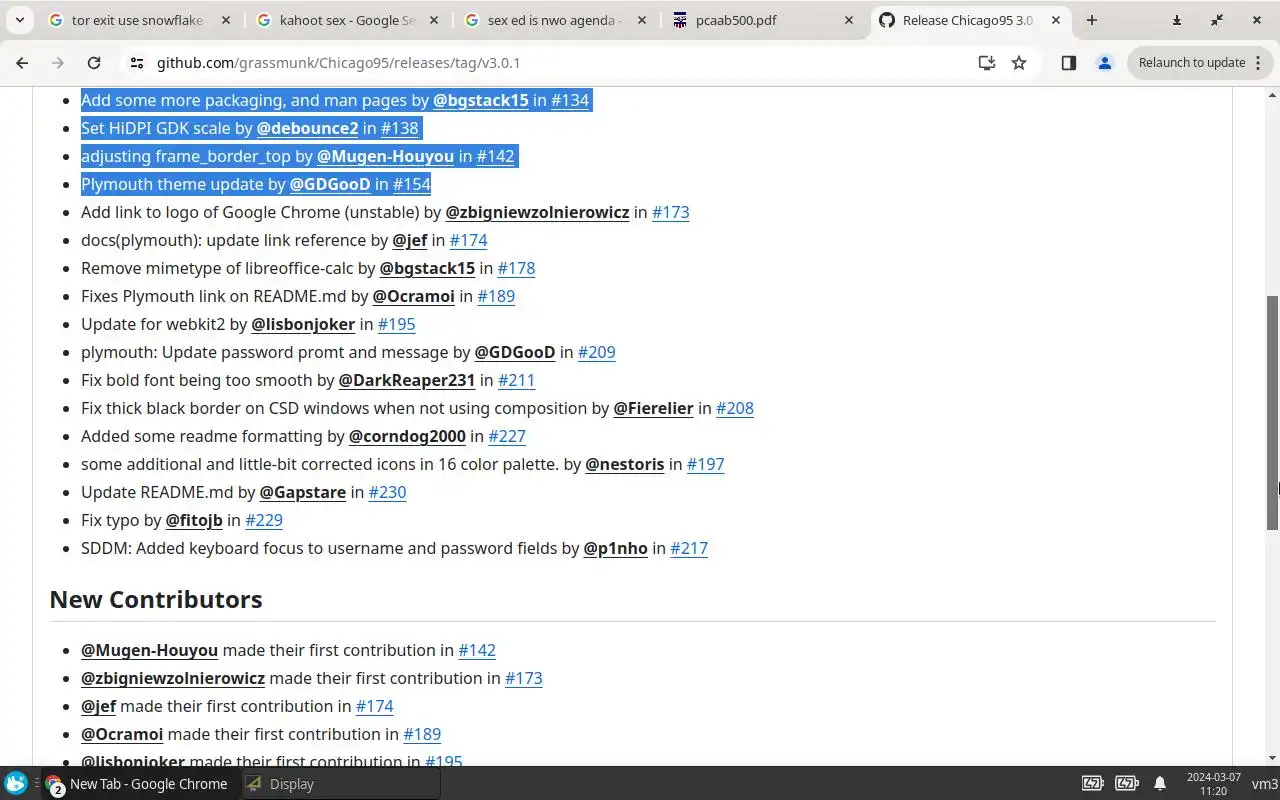Visit @Gapstare profile
The height and width of the screenshot is (800, 1280).
coord(303,492)
